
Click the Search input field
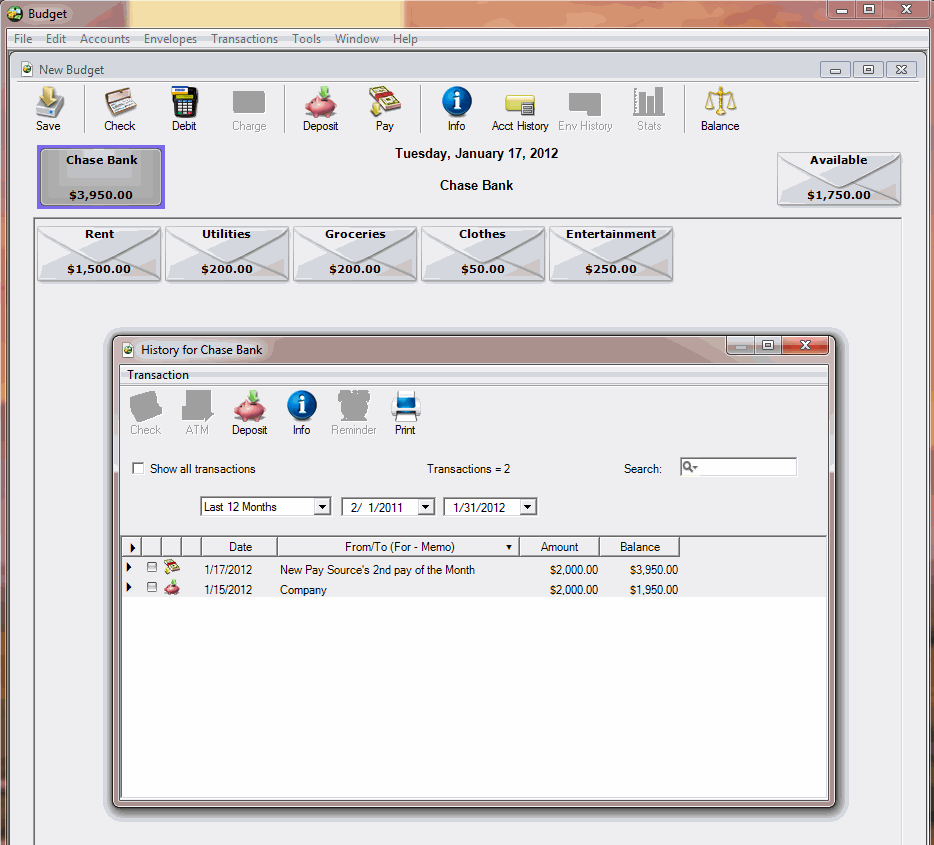pos(746,467)
